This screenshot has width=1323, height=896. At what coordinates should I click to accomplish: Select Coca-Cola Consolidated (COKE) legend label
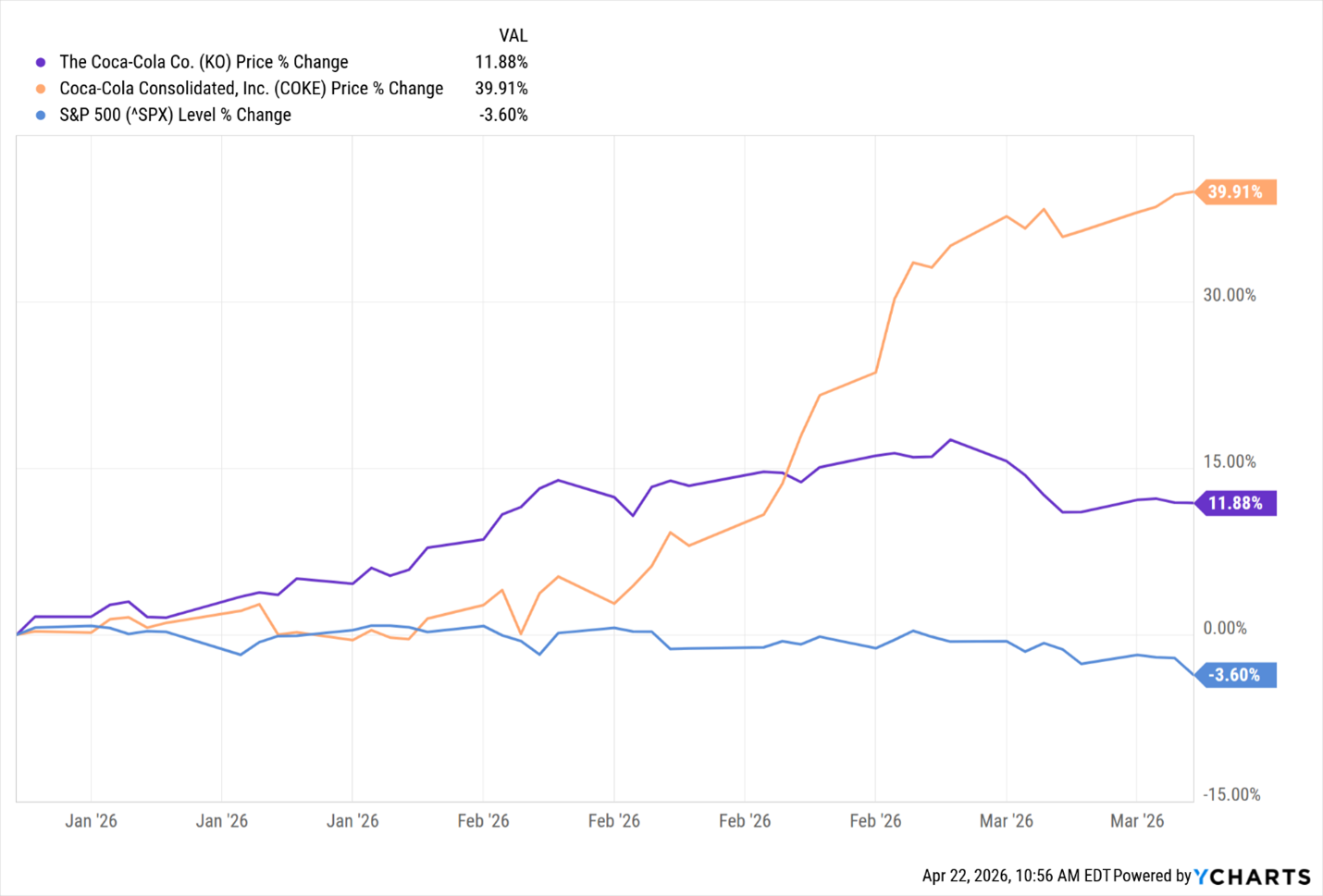[251, 89]
